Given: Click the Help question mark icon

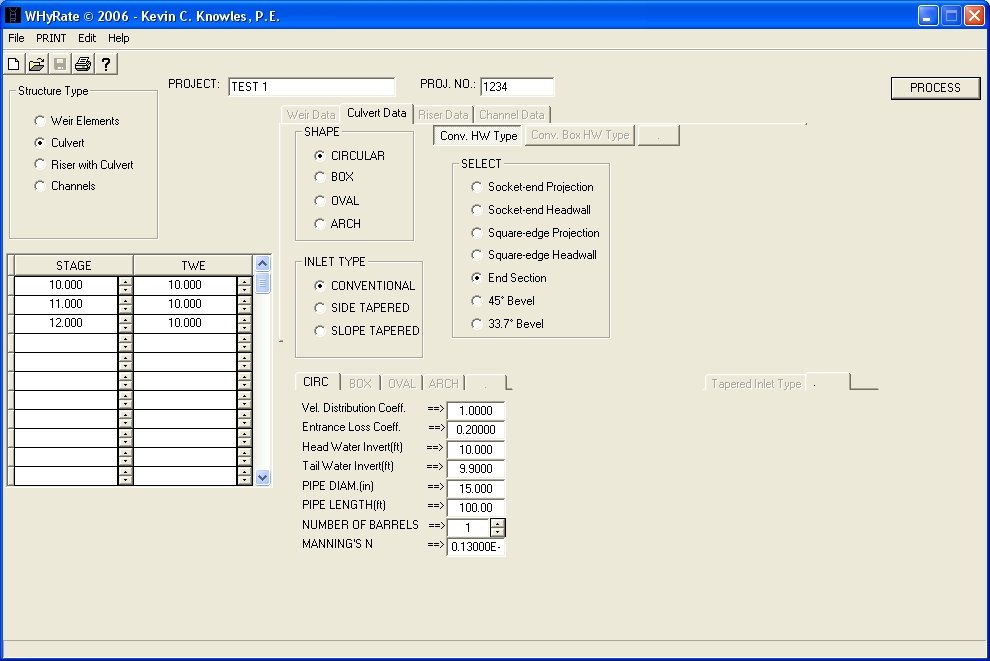Looking at the screenshot, I should click(105, 64).
